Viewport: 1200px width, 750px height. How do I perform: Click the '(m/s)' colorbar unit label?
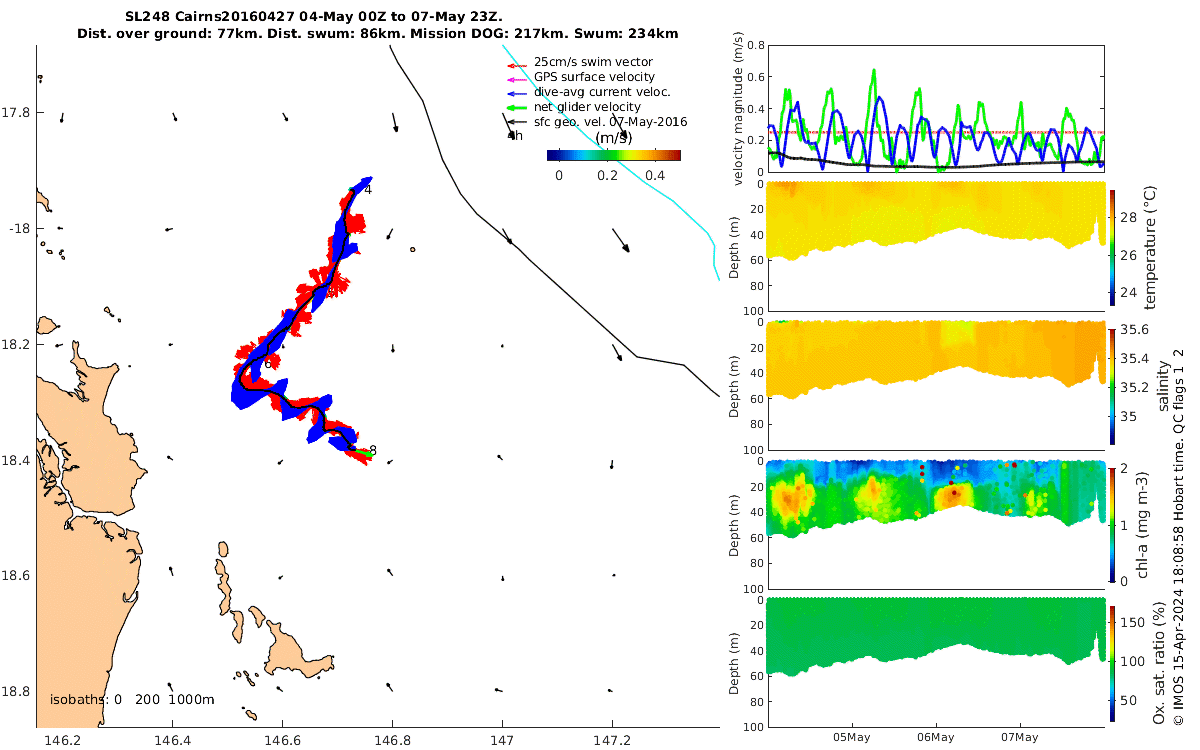pos(613,138)
